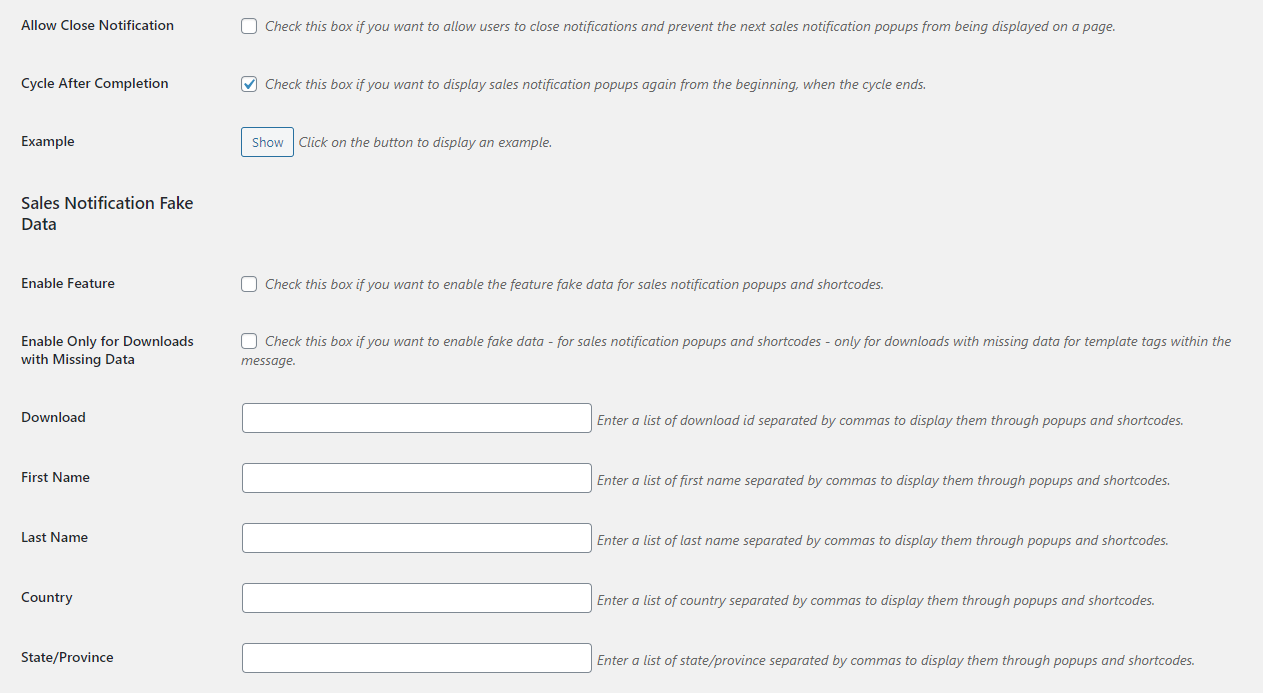Place cursor in State/Province field
Image resolution: width=1263 pixels, height=693 pixels.
417,658
